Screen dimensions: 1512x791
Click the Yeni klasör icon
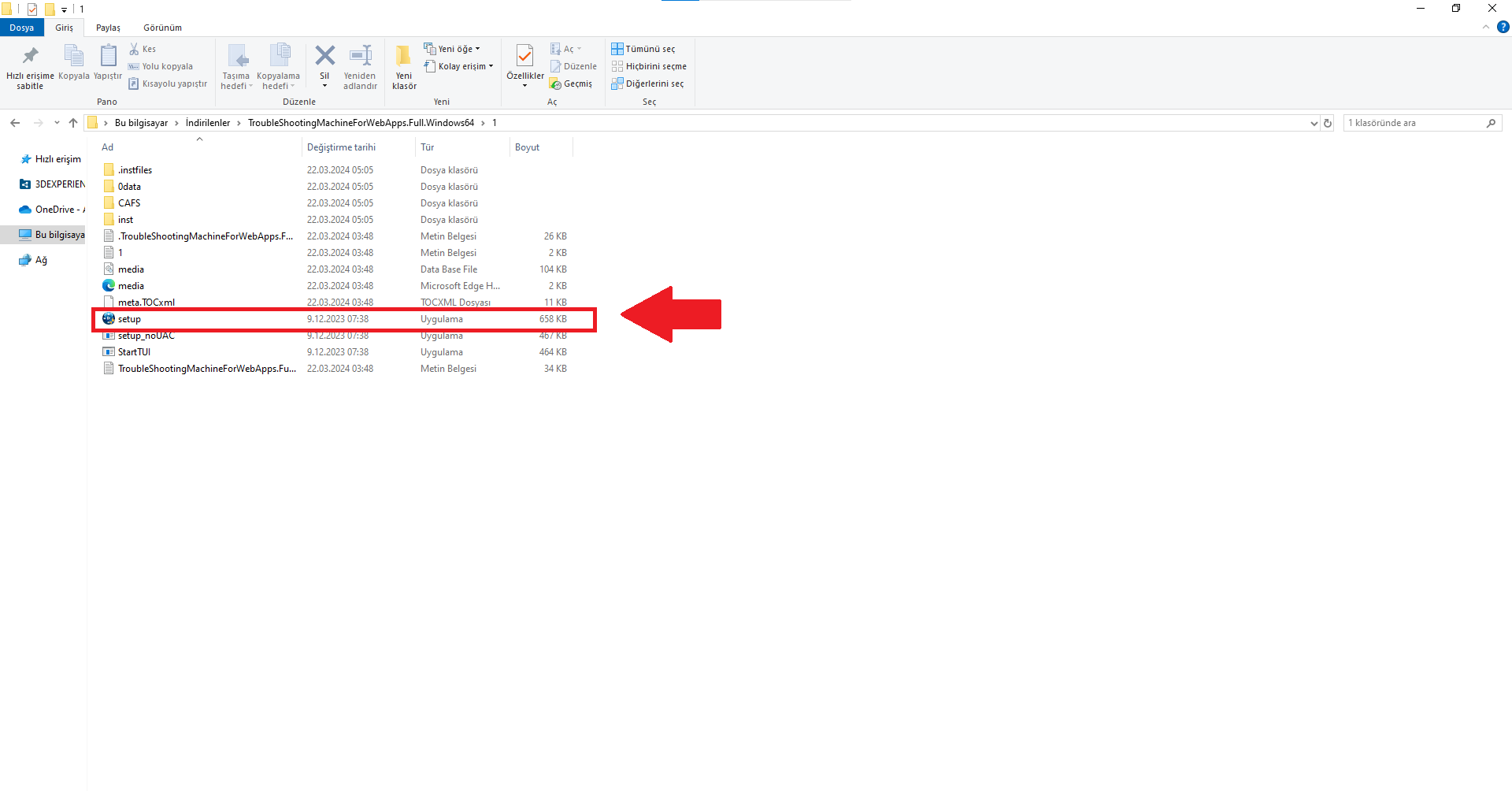point(404,57)
